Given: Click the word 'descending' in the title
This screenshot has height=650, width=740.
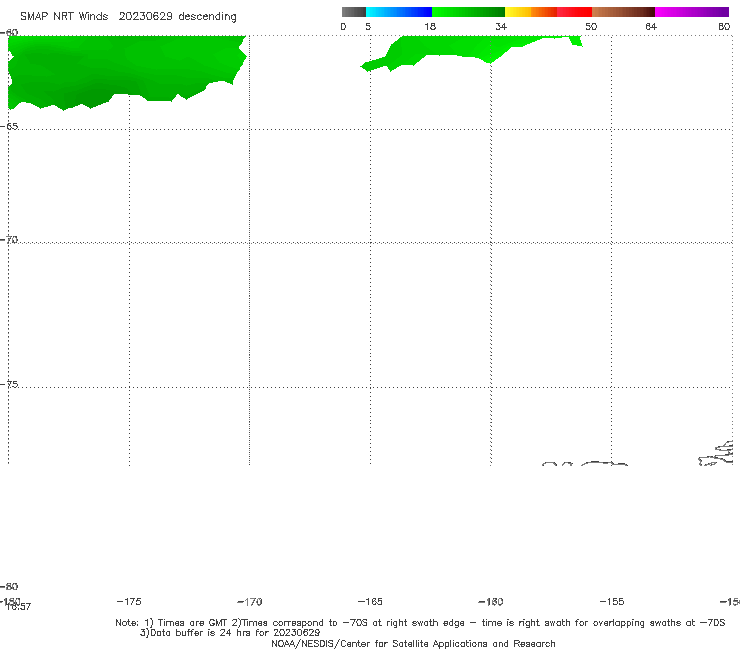Looking at the screenshot, I should click(x=207, y=17).
